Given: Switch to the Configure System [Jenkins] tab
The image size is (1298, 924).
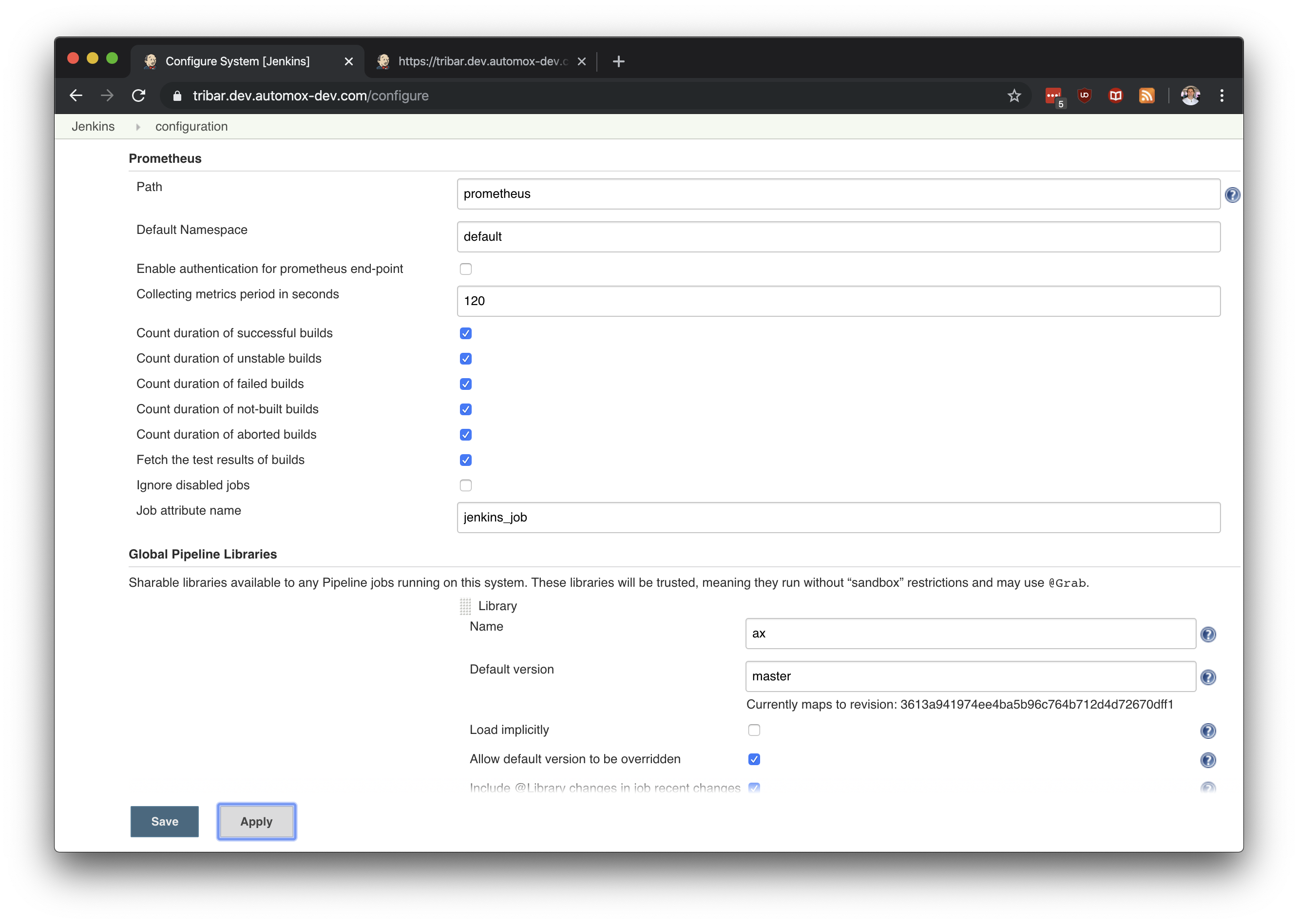Looking at the screenshot, I should [248, 61].
